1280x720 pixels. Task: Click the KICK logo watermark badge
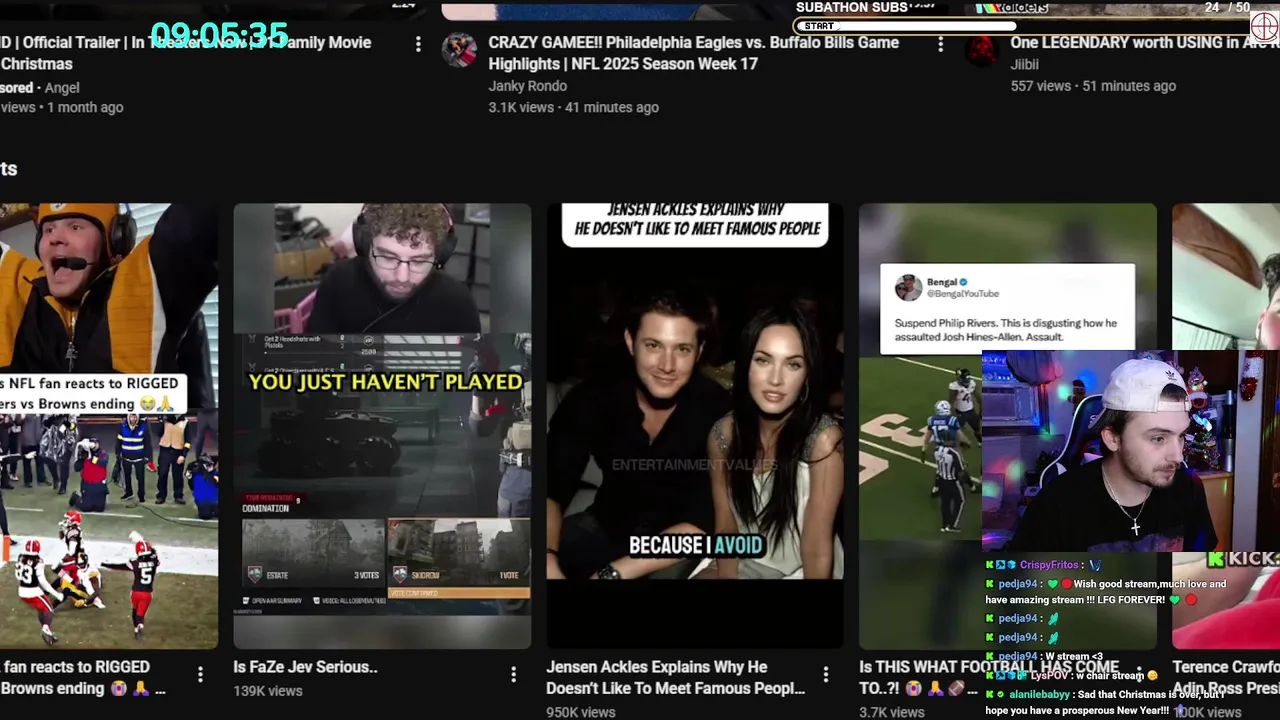1243,559
